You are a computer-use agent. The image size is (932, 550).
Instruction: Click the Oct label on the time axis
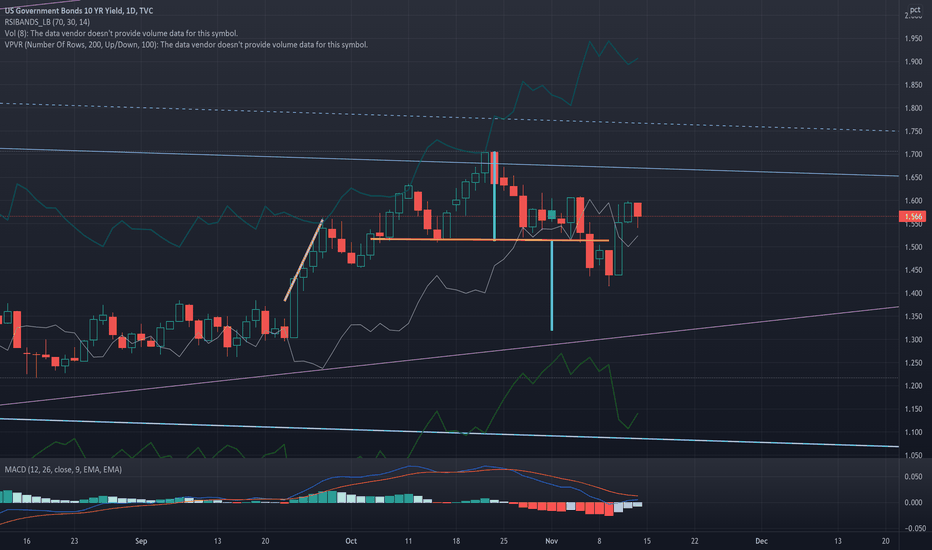[x=351, y=541]
